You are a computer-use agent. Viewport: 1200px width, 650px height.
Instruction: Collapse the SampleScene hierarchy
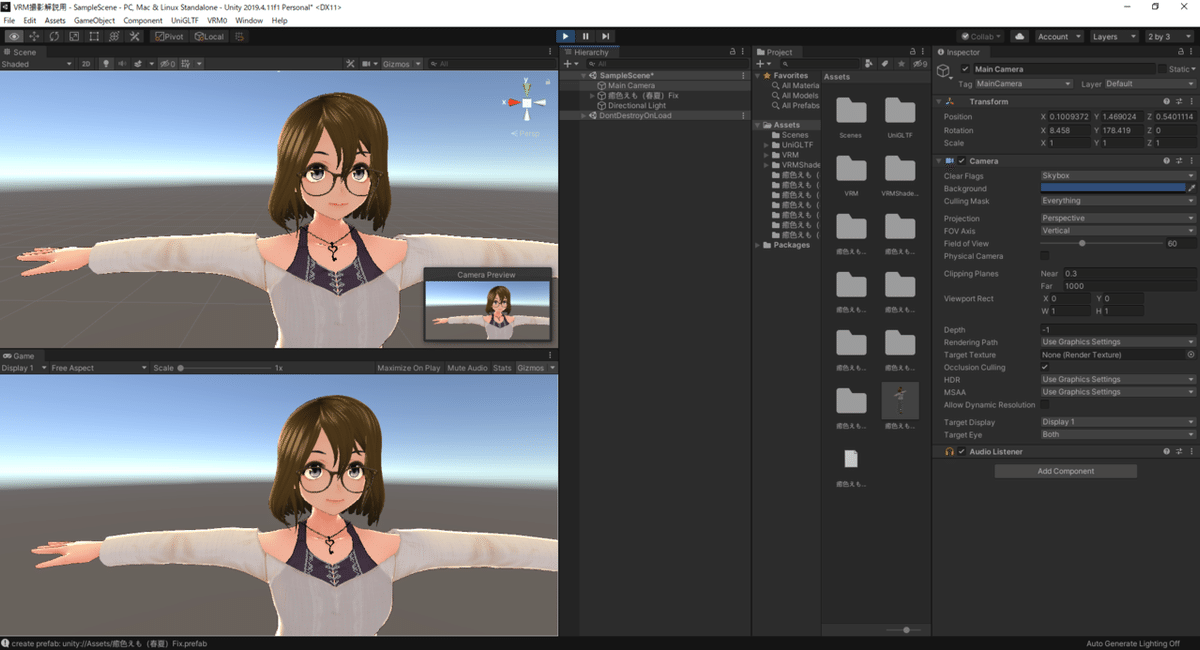(584, 75)
